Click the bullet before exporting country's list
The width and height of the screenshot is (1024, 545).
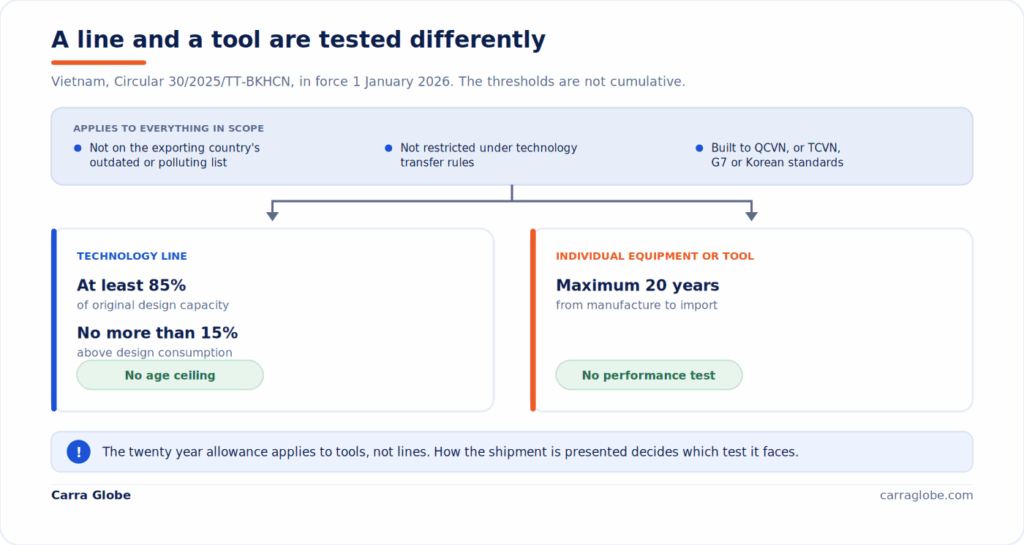tap(78, 148)
